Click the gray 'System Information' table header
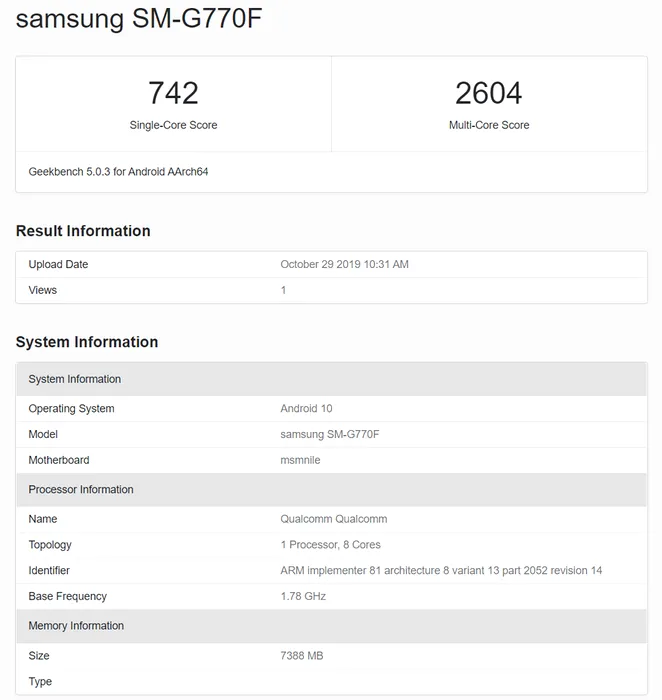Image resolution: width=662 pixels, height=700 pixels. point(331,379)
